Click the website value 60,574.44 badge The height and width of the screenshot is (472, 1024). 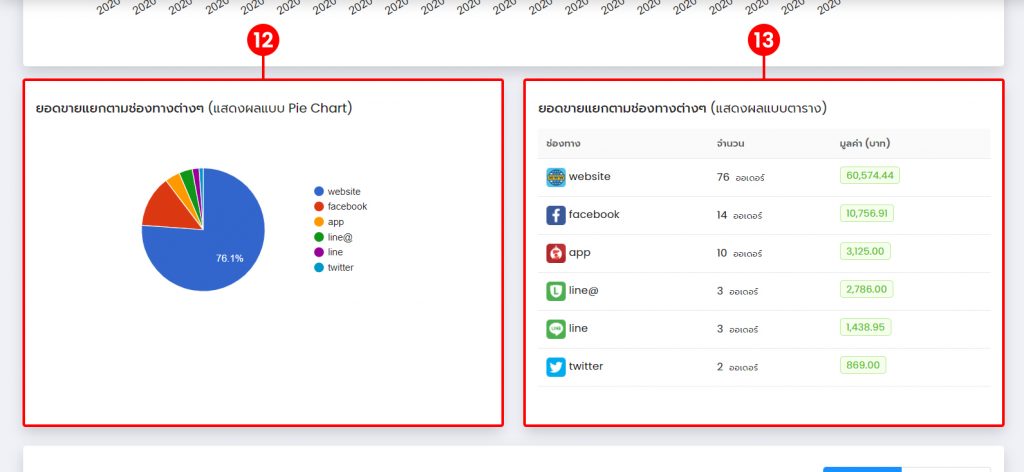coord(870,175)
